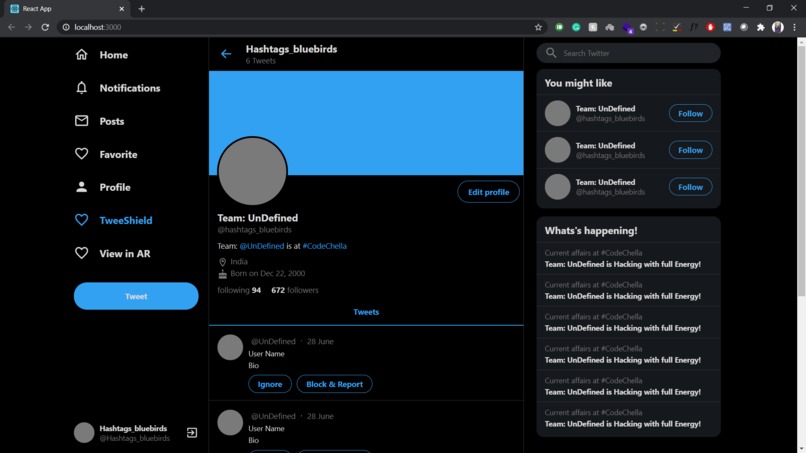Image resolution: width=806 pixels, height=453 pixels.
Task: Click Block & Report on first tweet
Action: point(335,384)
